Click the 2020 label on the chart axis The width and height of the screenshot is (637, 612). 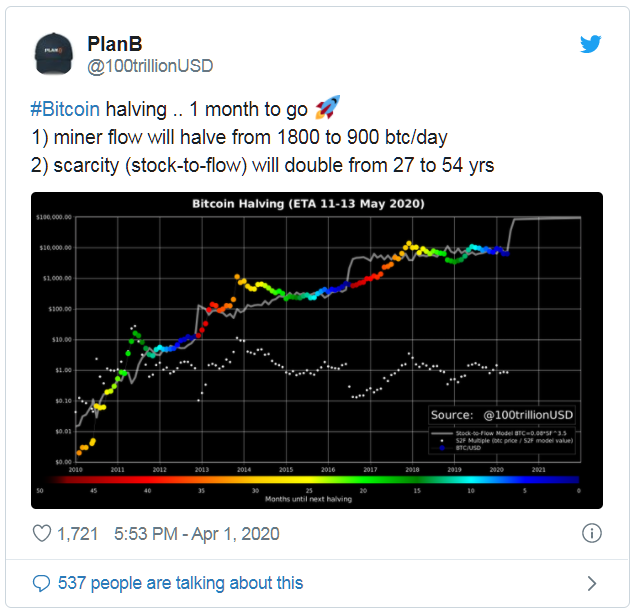(496, 468)
